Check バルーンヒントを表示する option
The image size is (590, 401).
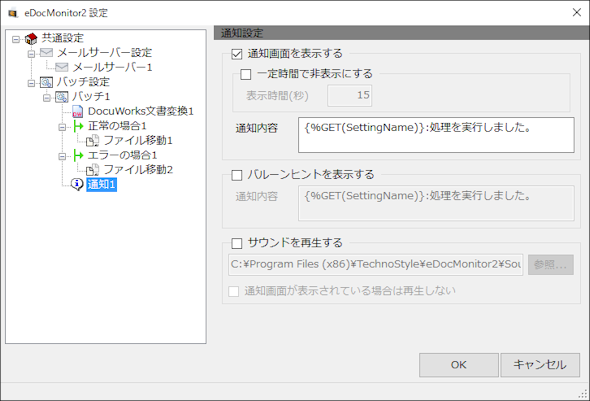pos(237,175)
